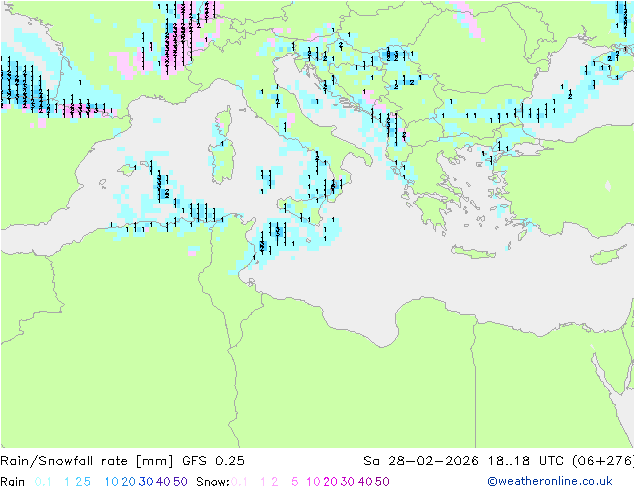Click the Snow legend value 5
634x490 pixels.
(295, 482)
